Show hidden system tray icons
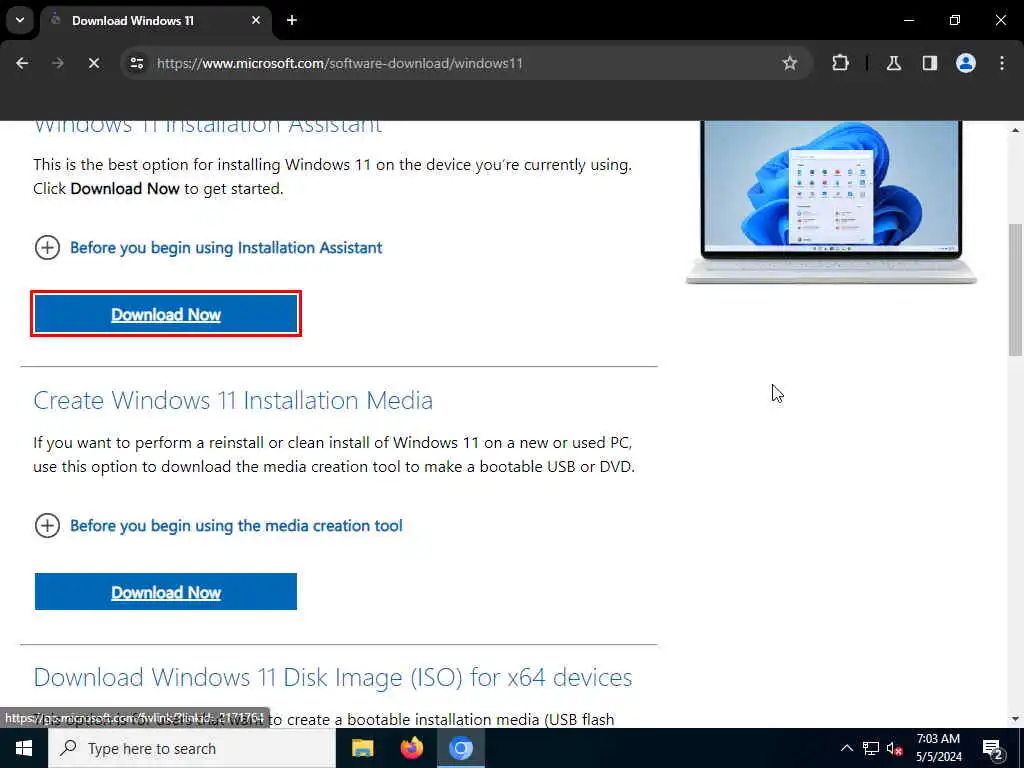This screenshot has width=1024, height=768. (x=846, y=748)
